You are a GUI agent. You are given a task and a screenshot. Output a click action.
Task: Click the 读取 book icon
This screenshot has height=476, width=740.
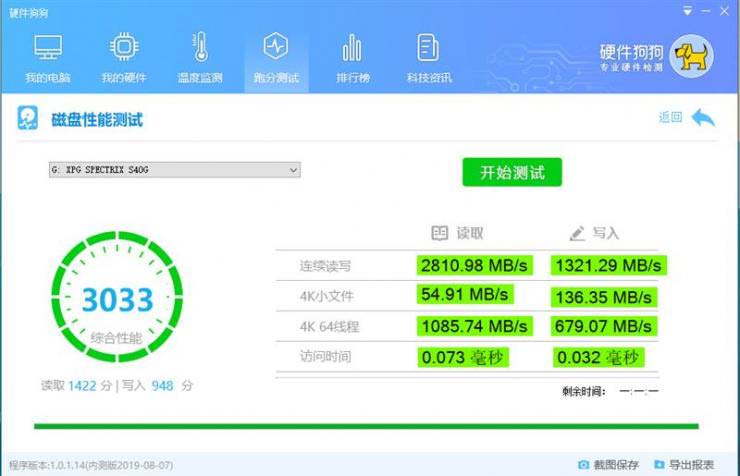439,233
